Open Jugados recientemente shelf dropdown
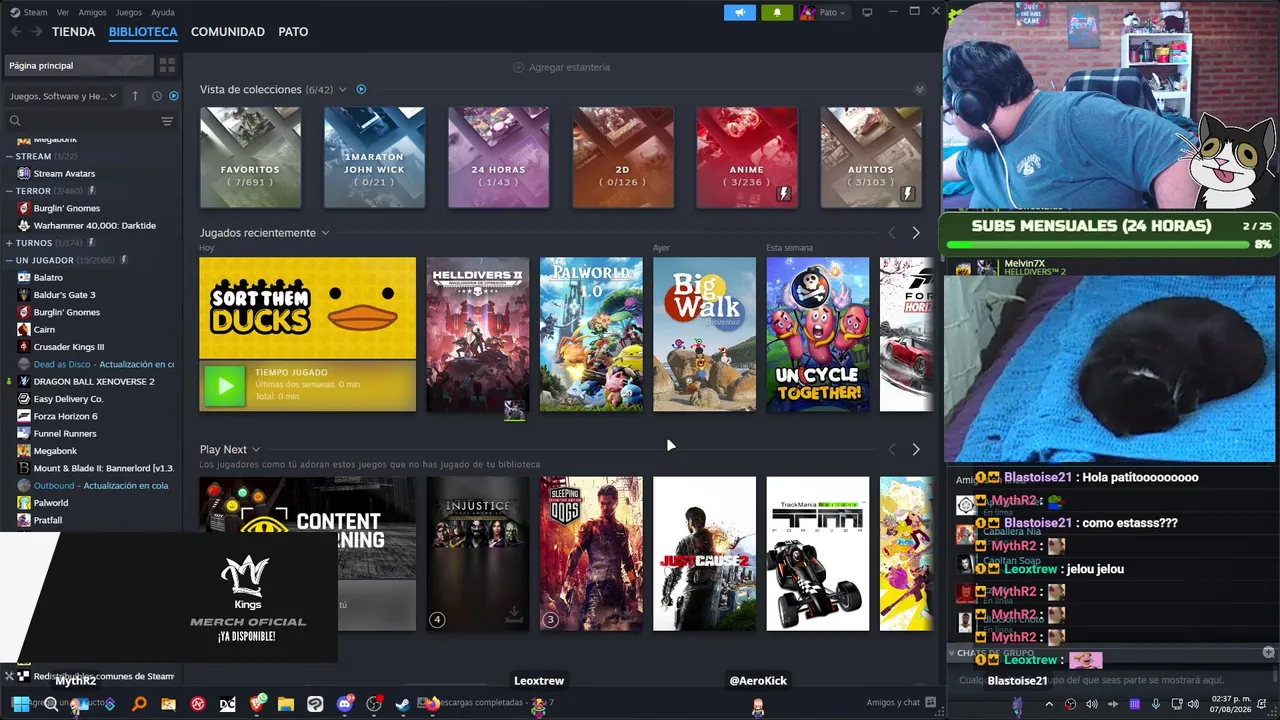Viewport: 1280px width, 720px height. tap(325, 233)
